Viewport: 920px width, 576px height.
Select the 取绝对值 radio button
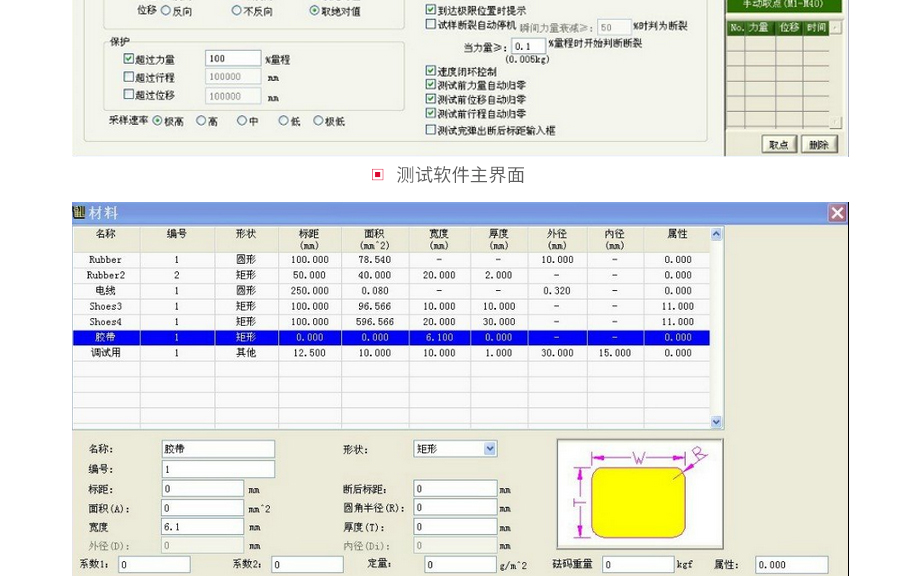point(314,11)
